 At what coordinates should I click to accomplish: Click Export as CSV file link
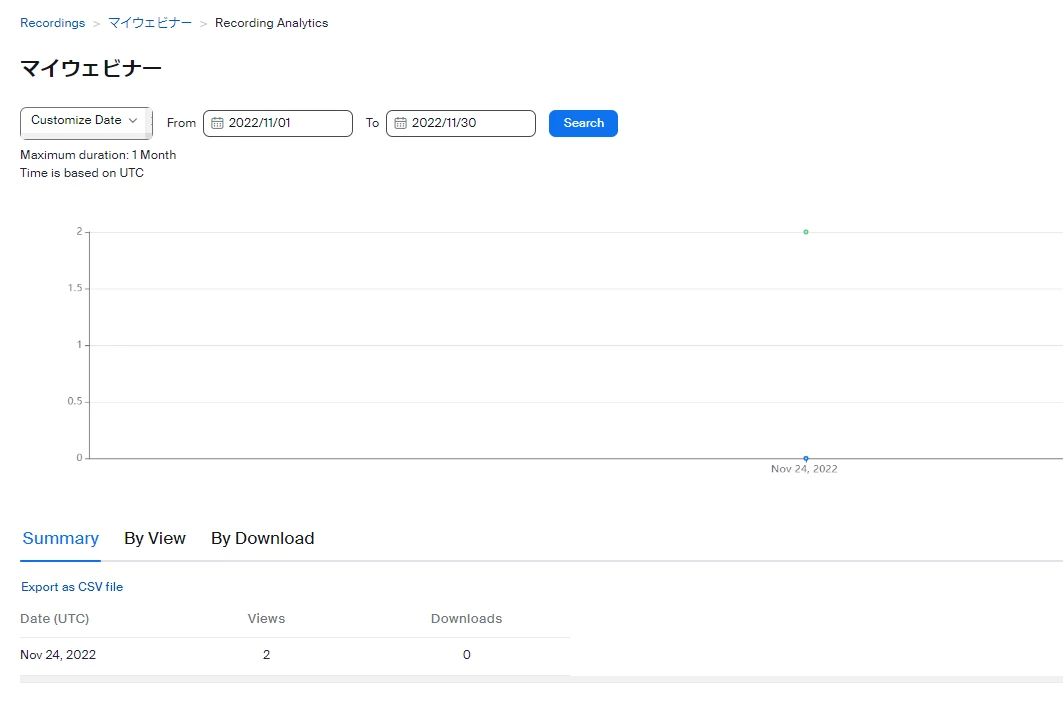click(x=72, y=587)
